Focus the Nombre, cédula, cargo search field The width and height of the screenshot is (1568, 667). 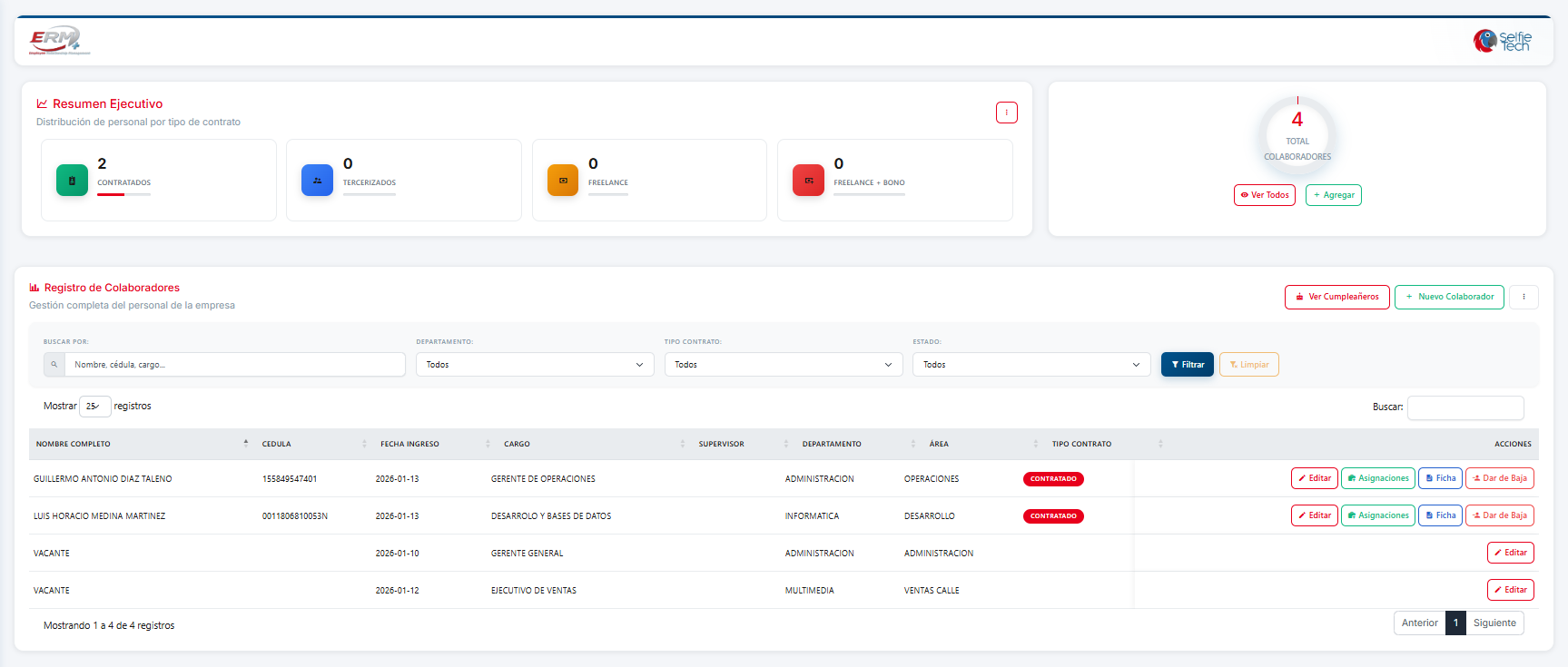click(x=234, y=365)
